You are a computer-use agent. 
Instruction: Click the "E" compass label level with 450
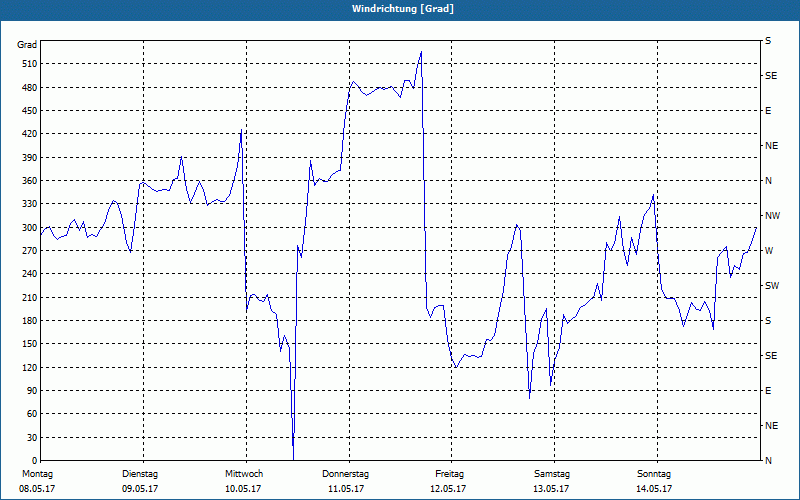coord(768,111)
